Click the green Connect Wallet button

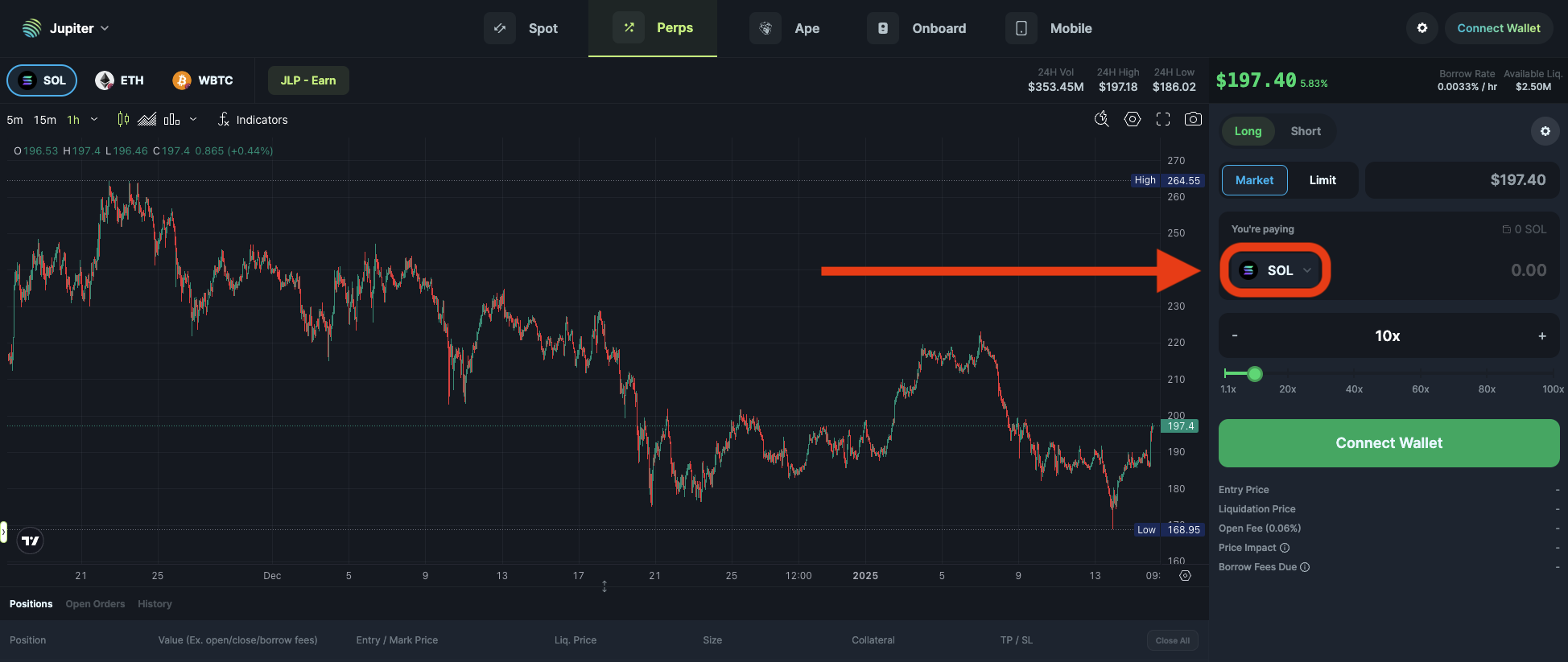click(1389, 443)
